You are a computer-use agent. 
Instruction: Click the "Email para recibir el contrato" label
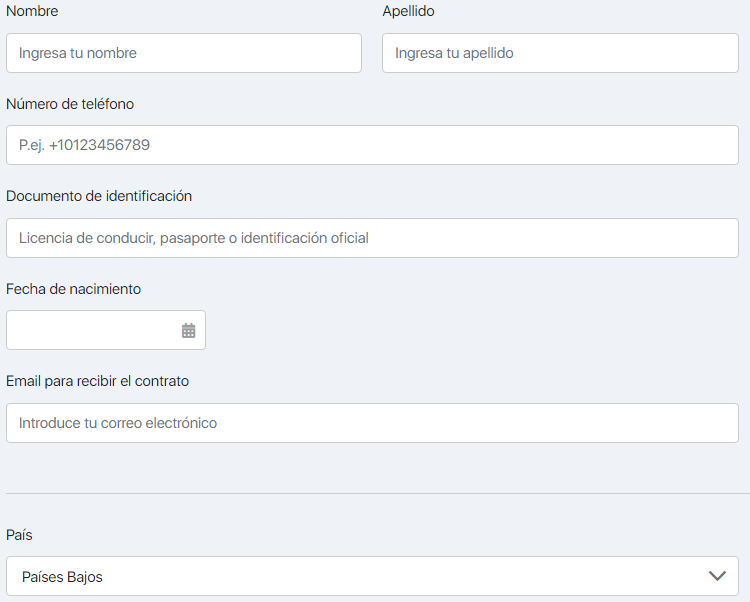[97, 381]
